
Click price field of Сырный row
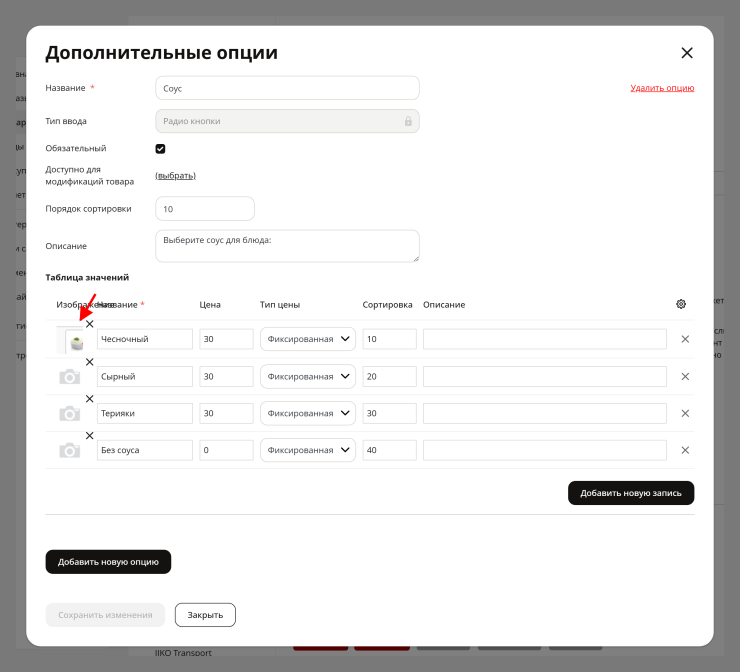(x=227, y=377)
